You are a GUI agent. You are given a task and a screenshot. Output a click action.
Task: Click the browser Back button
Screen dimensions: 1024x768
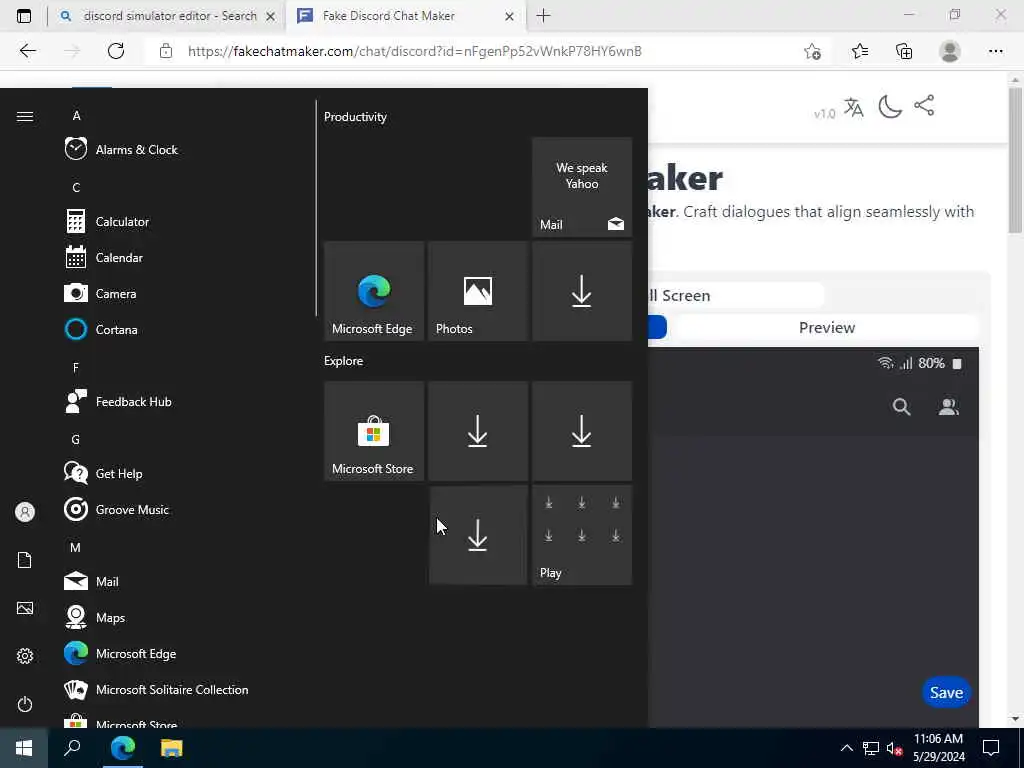coord(27,51)
